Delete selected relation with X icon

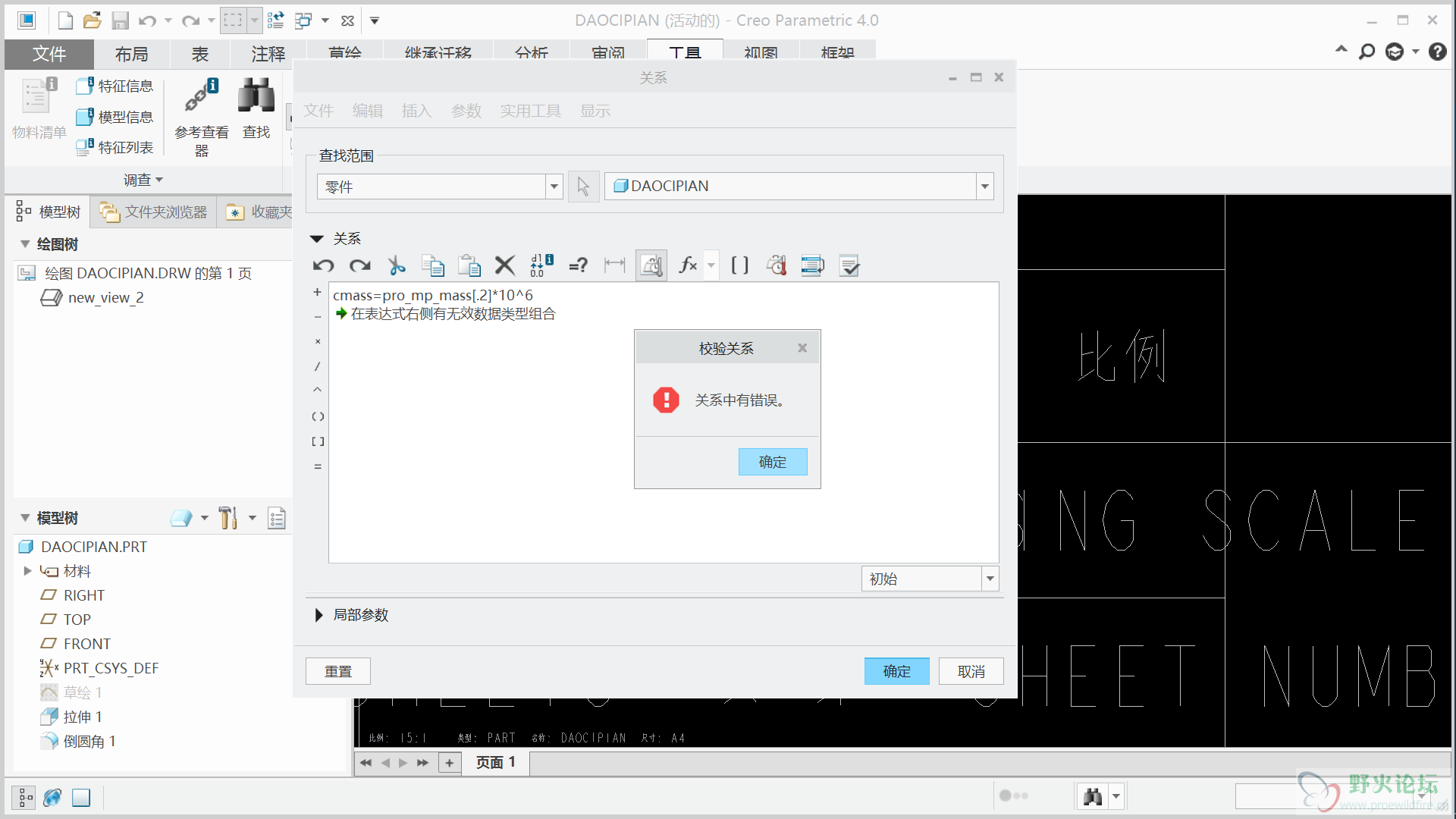point(505,265)
